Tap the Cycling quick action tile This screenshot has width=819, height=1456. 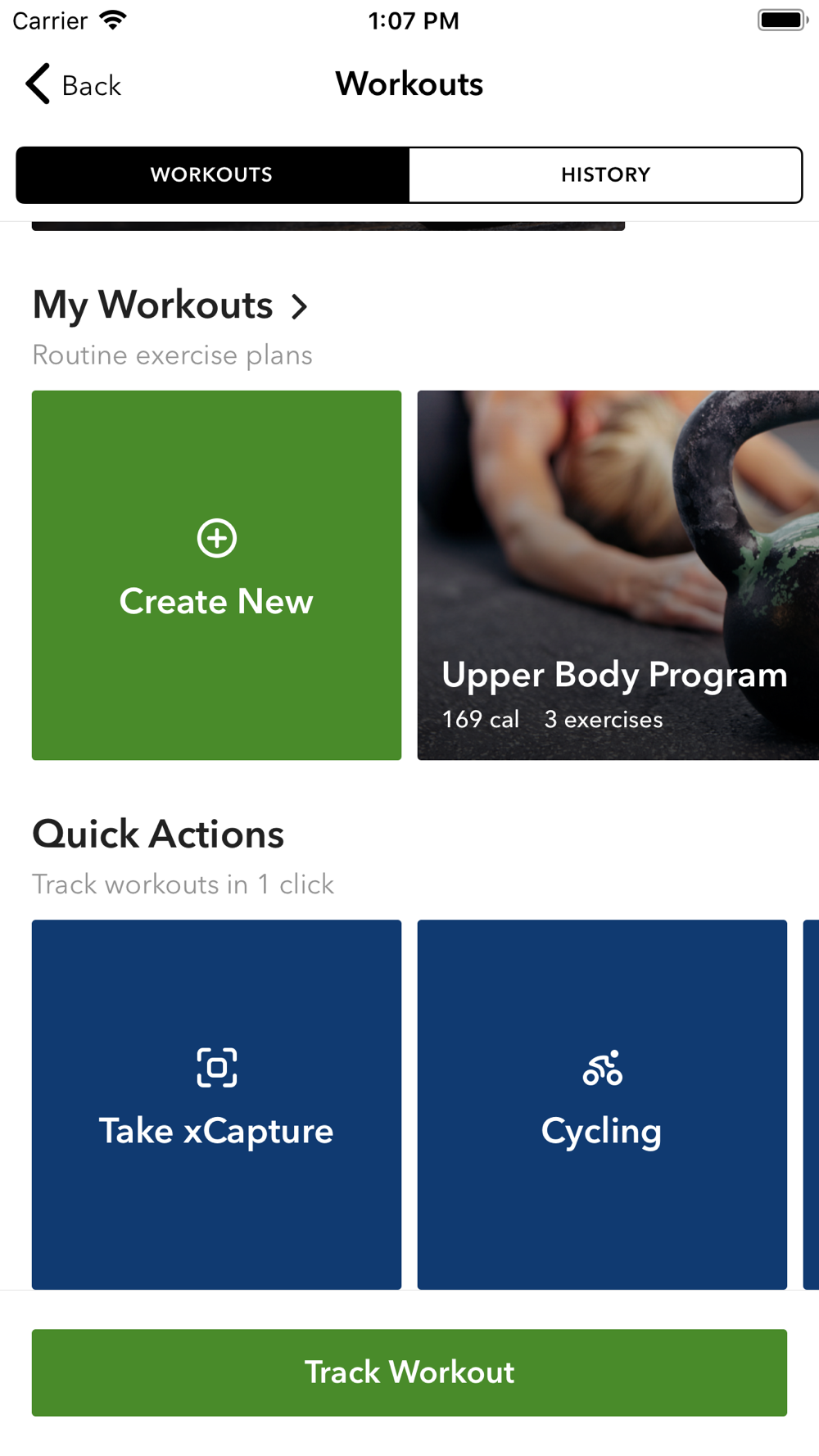[602, 1104]
